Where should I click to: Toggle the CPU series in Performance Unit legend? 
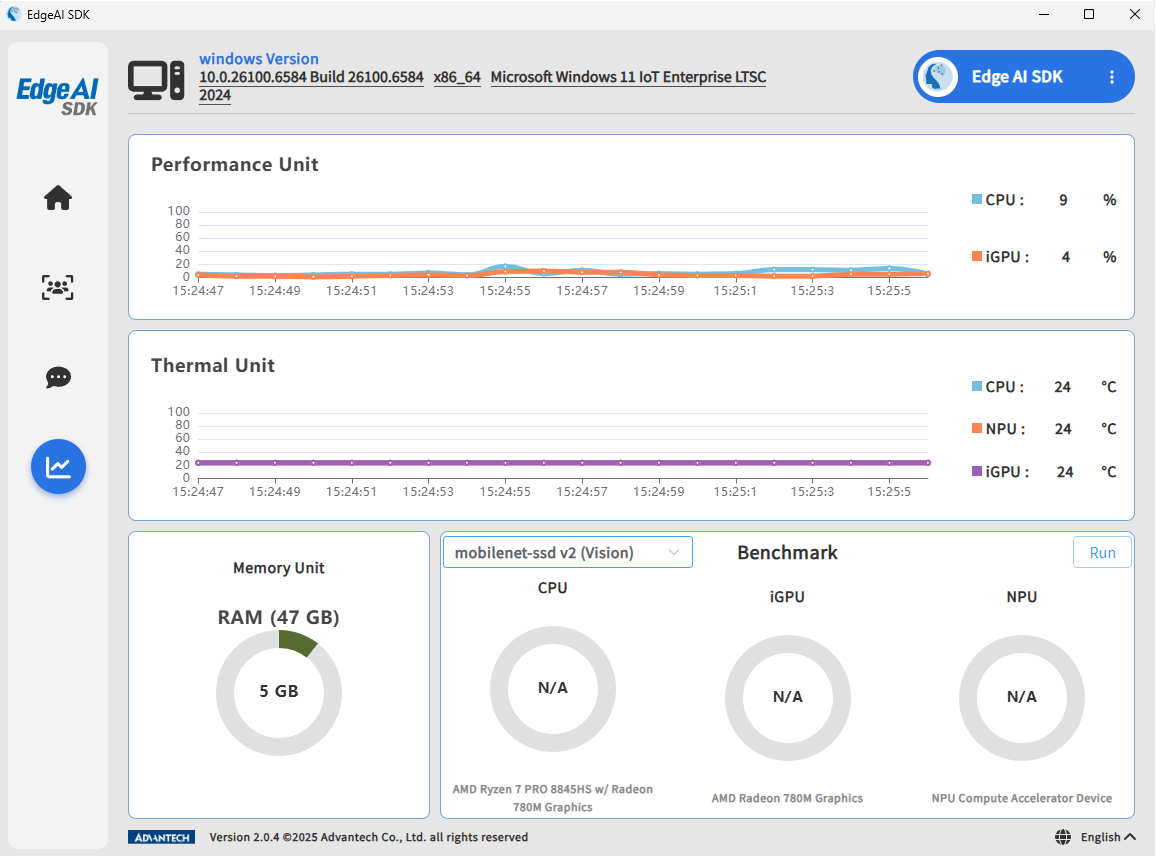tap(999, 199)
